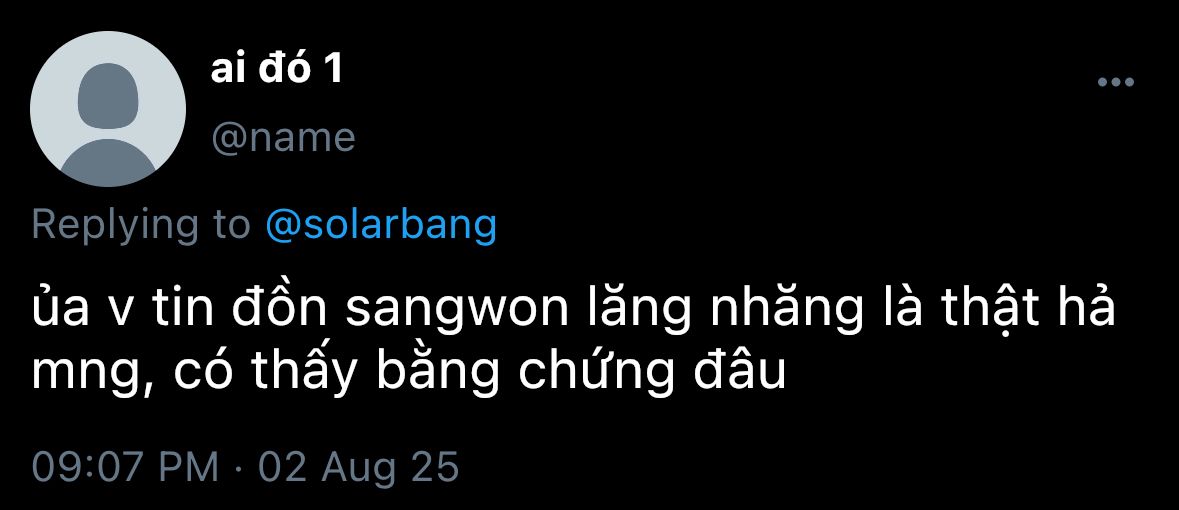Click the "Replying to" label text
Image resolution: width=1179 pixels, height=510 pixels.
point(141,226)
